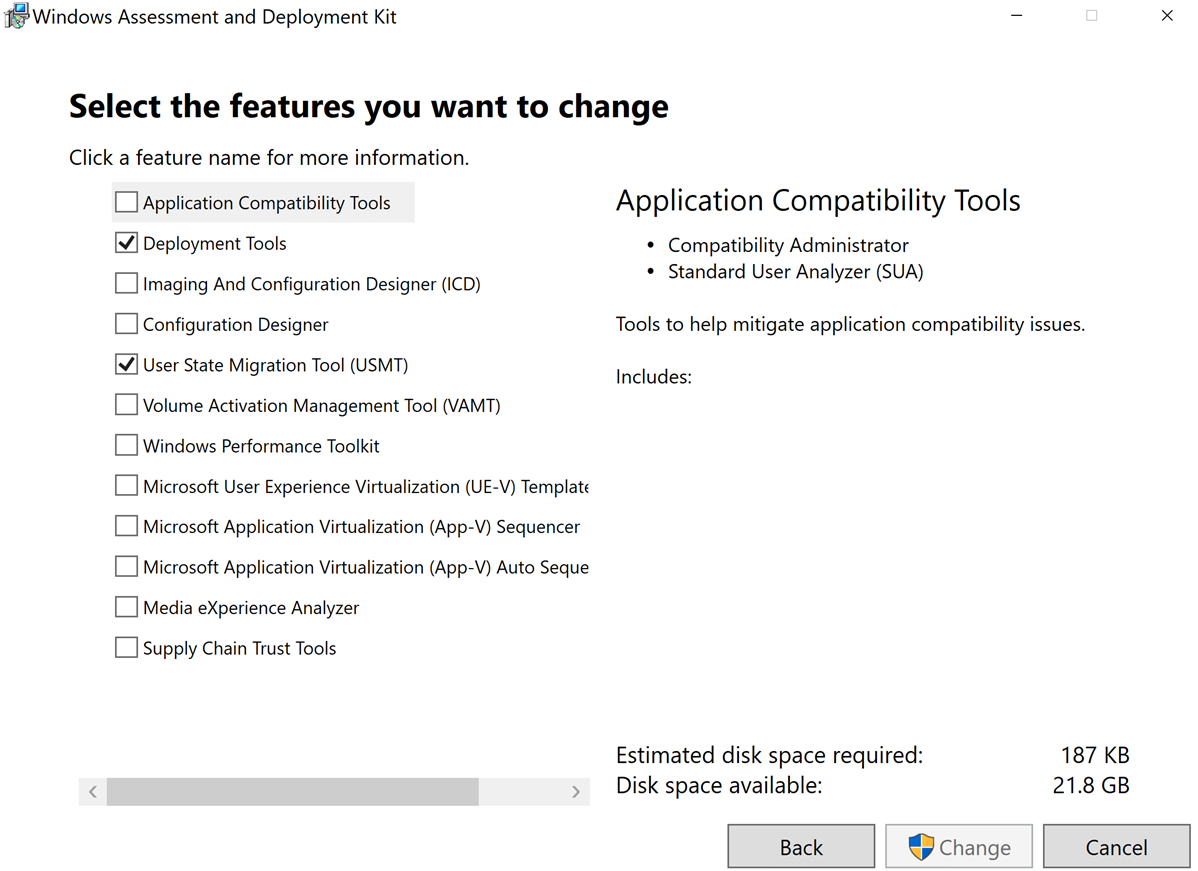
Task: Cancel the feature change wizard
Action: click(1116, 848)
